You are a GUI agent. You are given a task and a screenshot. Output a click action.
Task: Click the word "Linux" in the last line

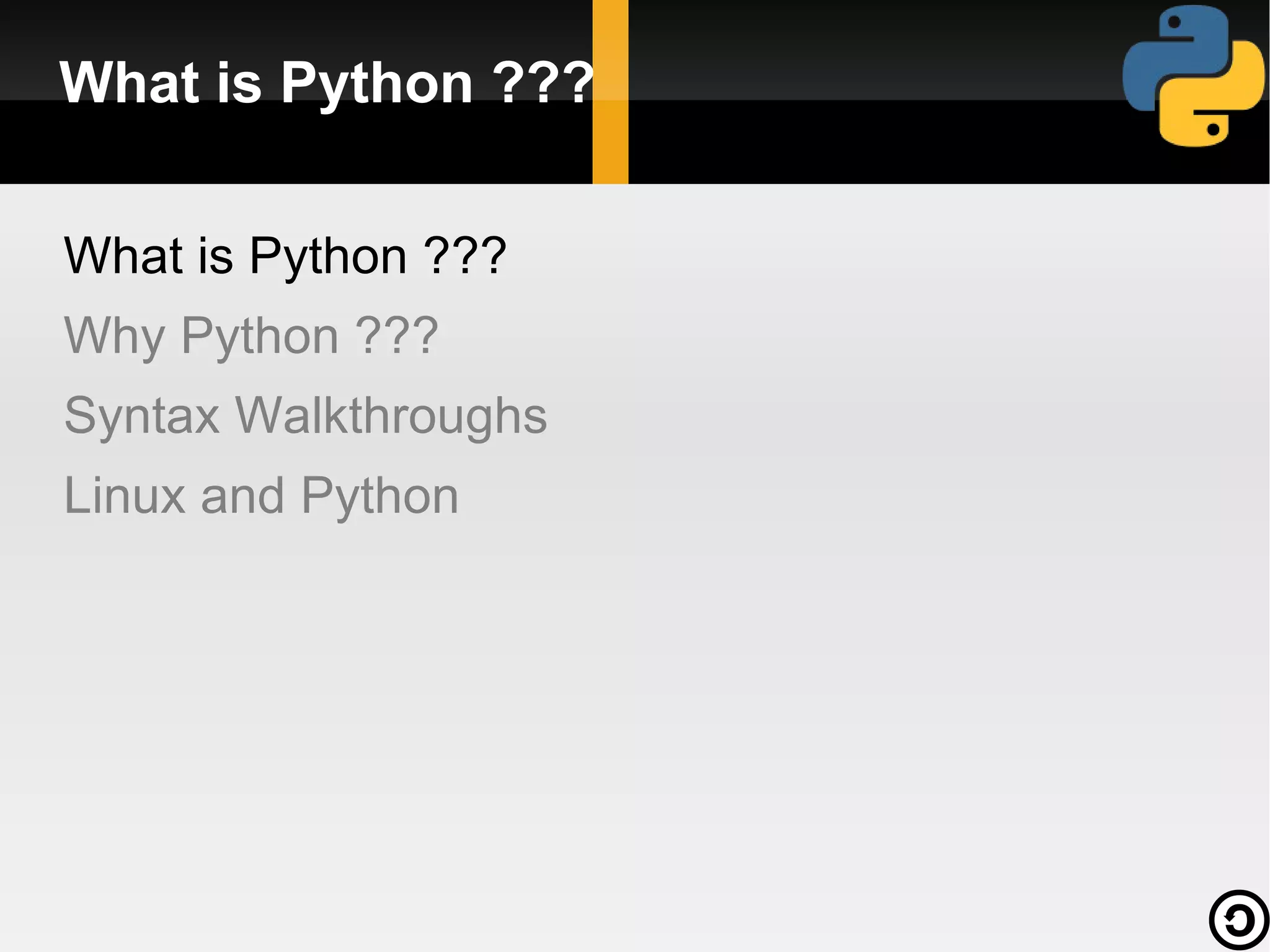coord(125,496)
